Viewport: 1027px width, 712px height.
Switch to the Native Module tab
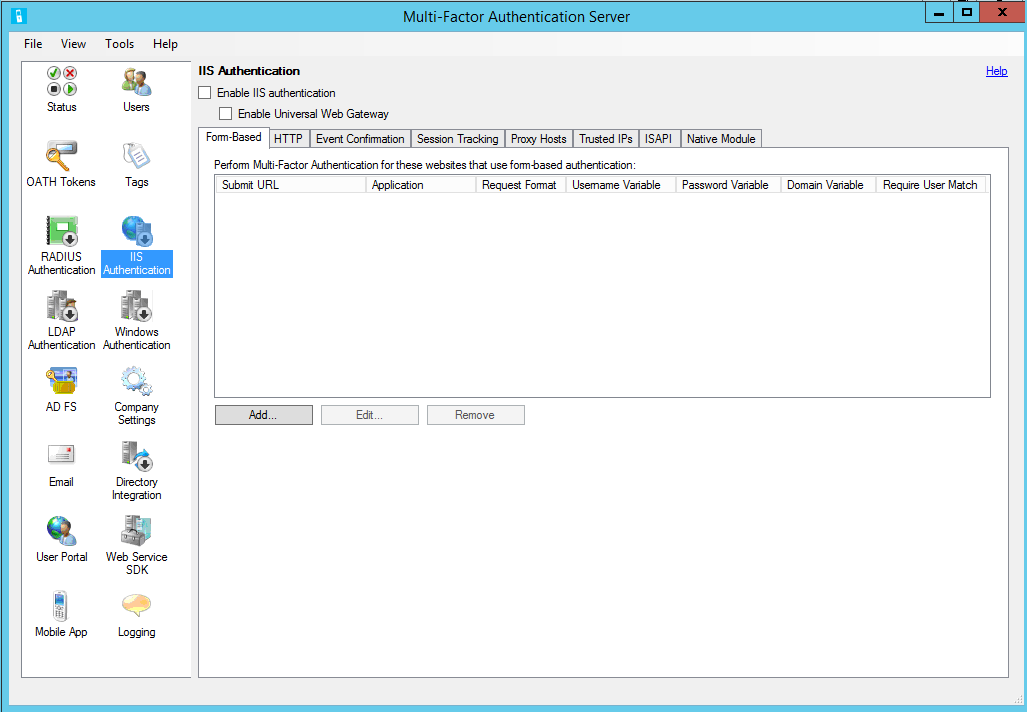[x=721, y=139]
